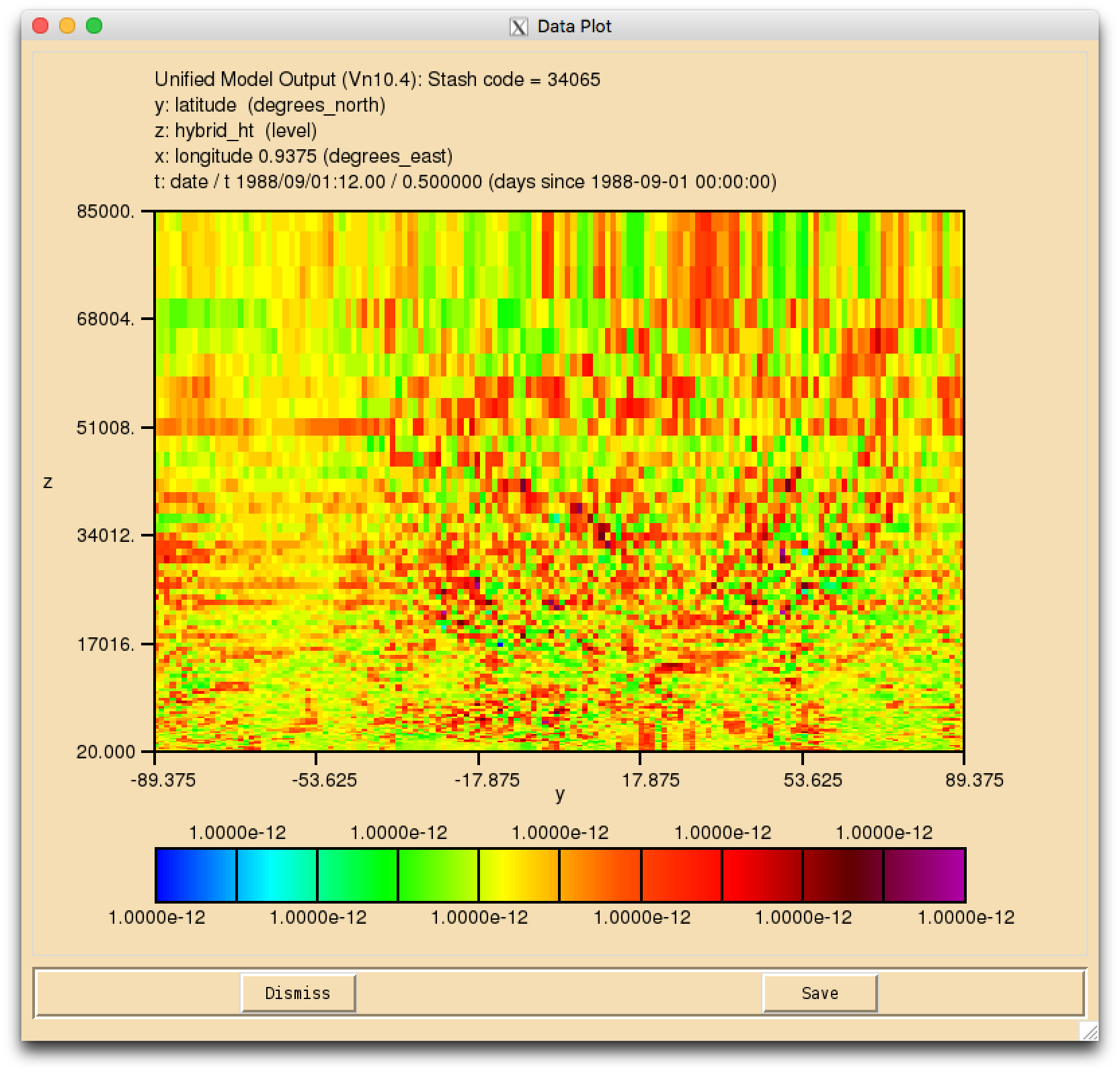The image size is (1120, 1073).
Task: Click the y-axis tick label 17.875
Action: point(651,780)
